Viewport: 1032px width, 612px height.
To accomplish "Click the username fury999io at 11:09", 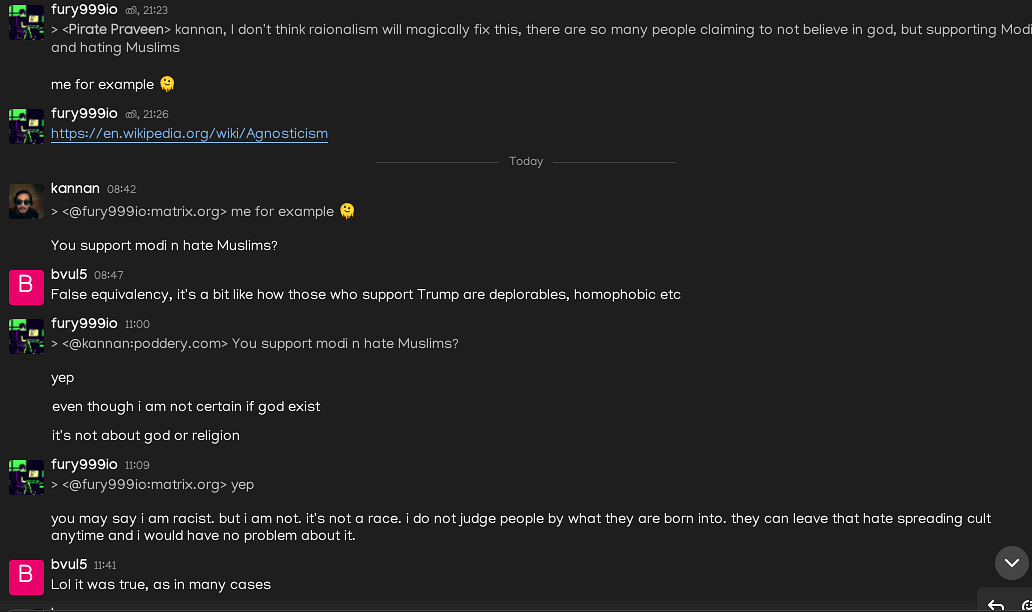I will [x=84, y=465].
